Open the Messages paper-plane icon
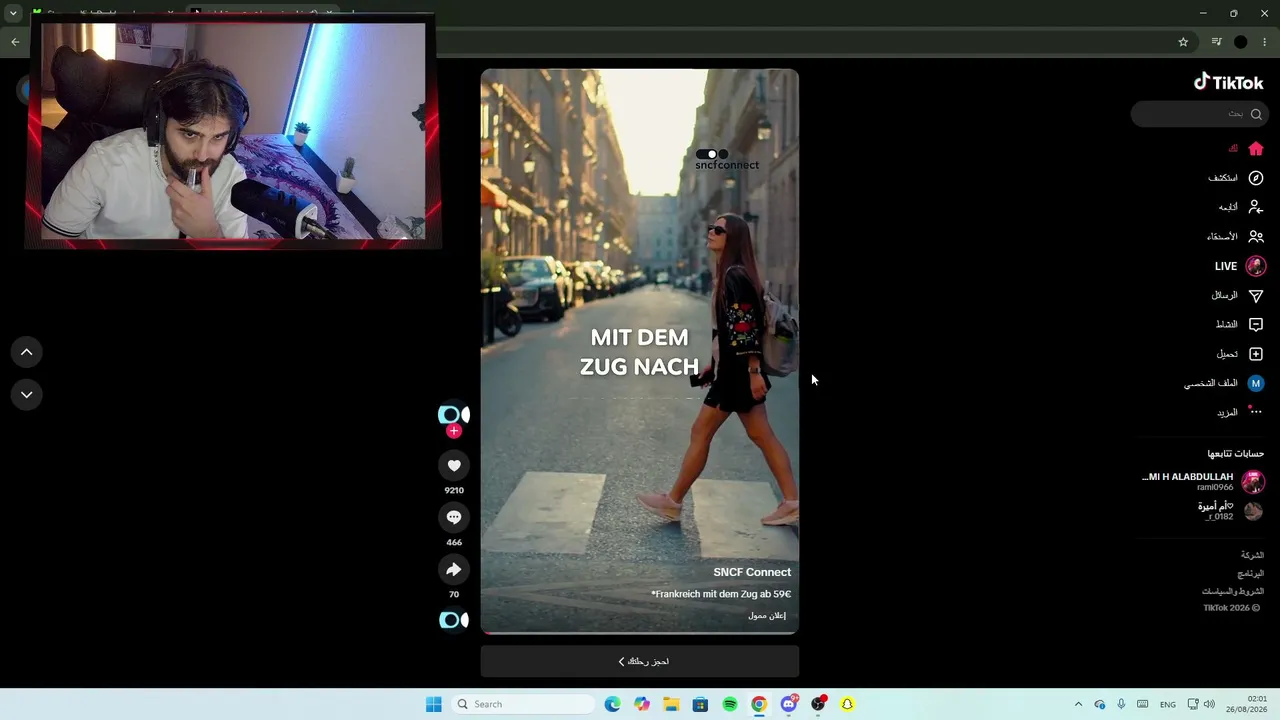Screen dimensions: 1280x720 tap(1256, 296)
